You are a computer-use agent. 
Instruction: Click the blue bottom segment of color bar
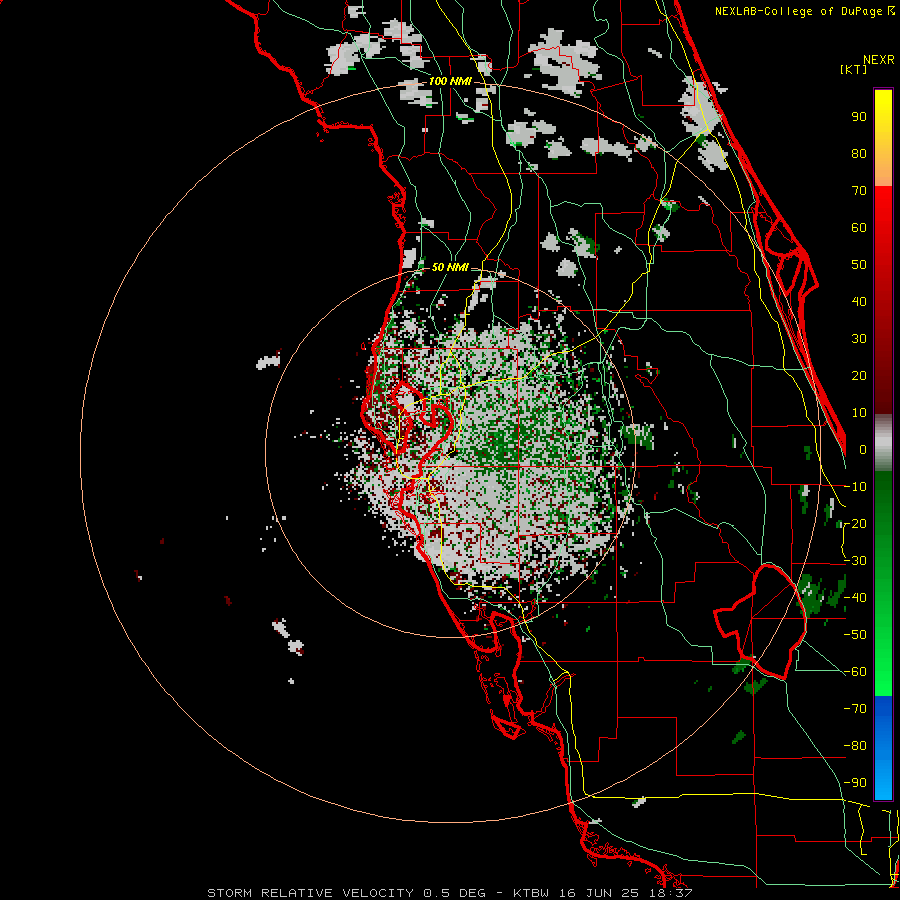(x=883, y=748)
